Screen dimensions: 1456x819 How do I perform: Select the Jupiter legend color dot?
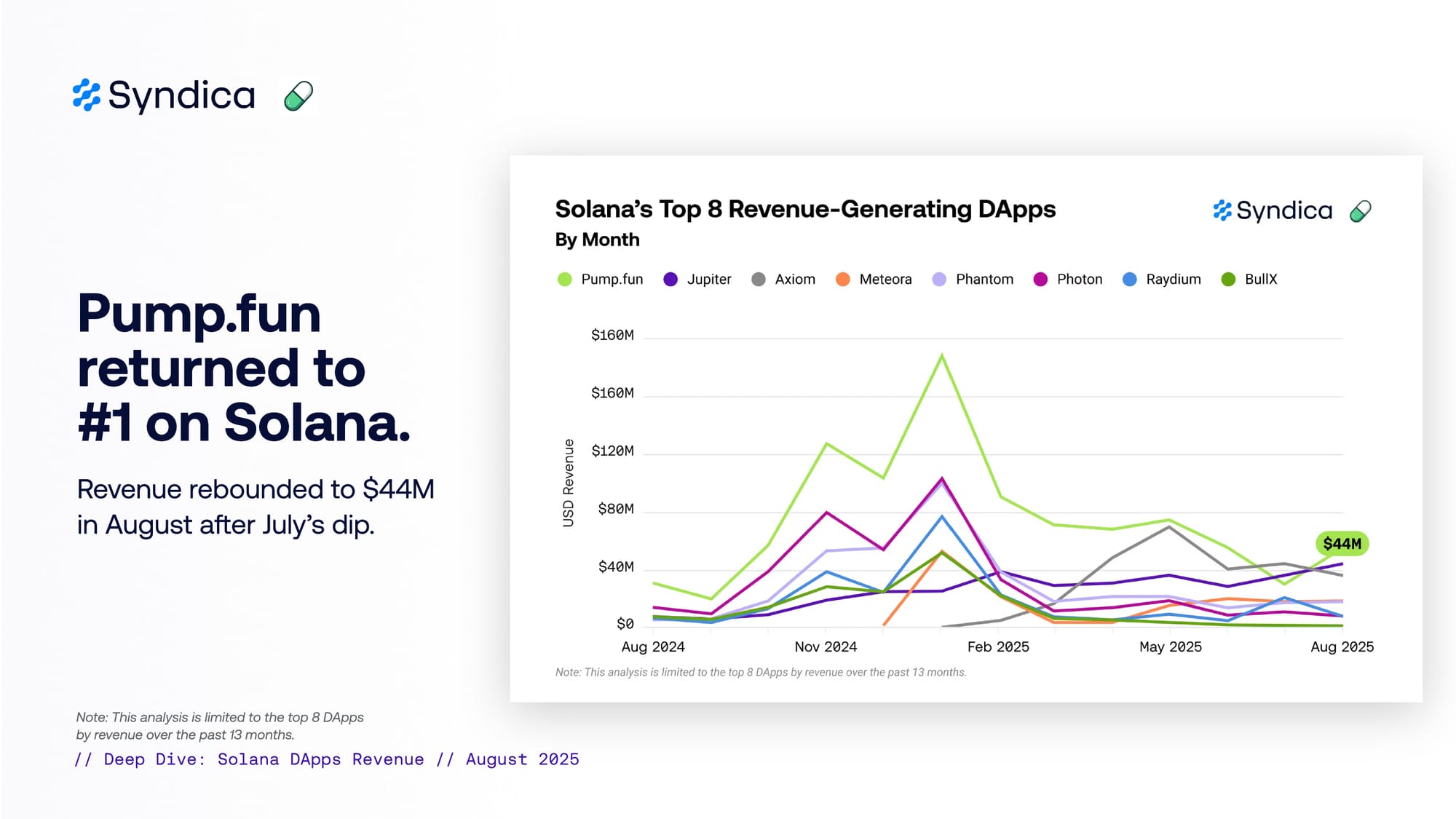pyautogui.click(x=670, y=280)
